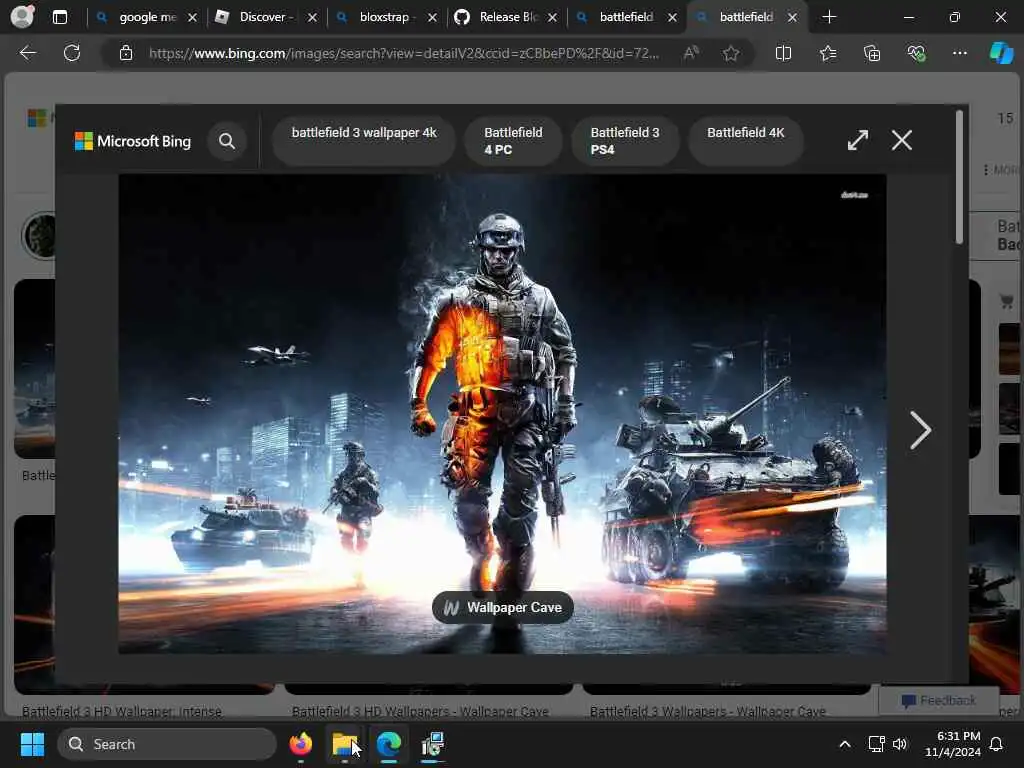
Task: Click the Bing search magnifier icon
Action: pos(227,141)
